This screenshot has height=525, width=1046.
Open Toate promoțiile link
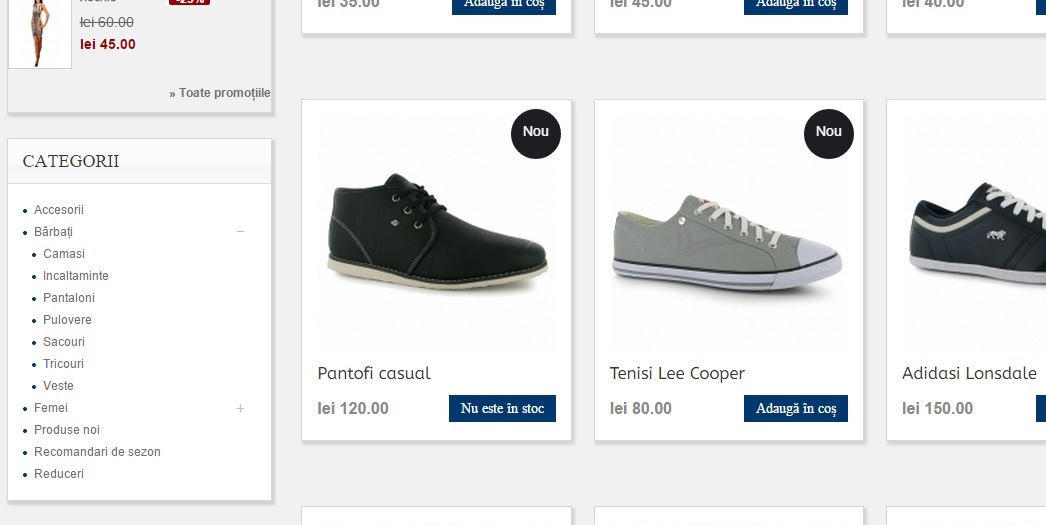pos(220,93)
